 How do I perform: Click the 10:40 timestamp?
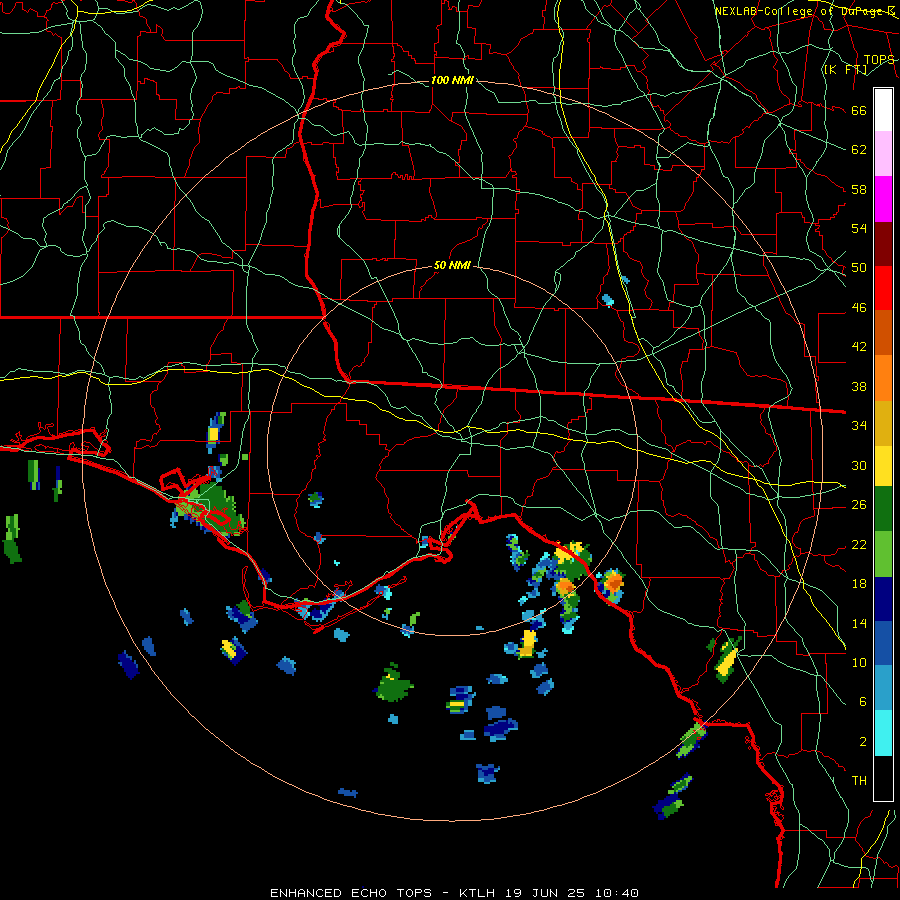[x=617, y=893]
